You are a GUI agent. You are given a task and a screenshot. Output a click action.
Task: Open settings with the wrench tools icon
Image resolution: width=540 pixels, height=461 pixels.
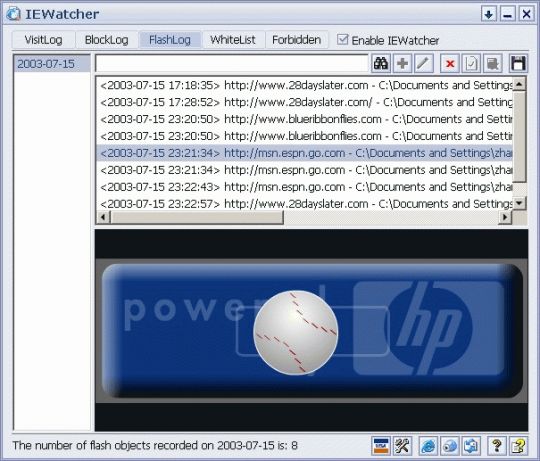[402, 446]
